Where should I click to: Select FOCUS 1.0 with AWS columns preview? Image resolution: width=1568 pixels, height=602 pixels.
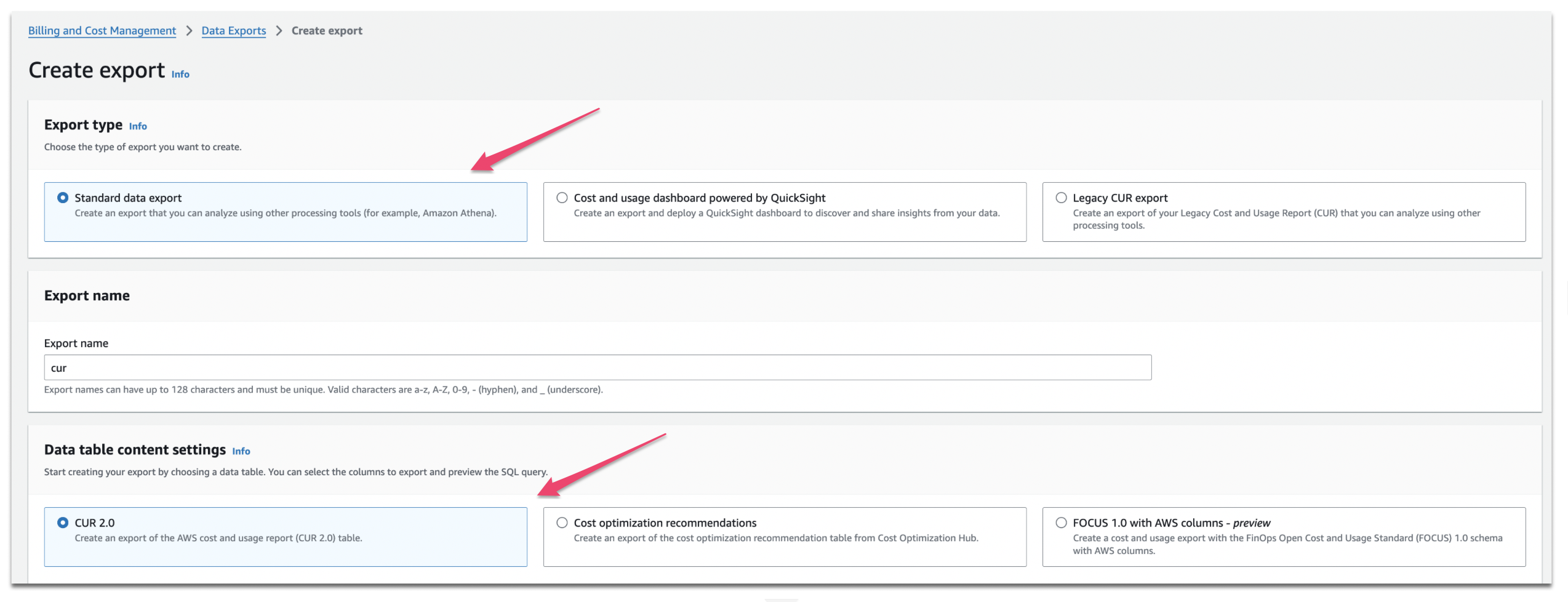tap(1061, 523)
